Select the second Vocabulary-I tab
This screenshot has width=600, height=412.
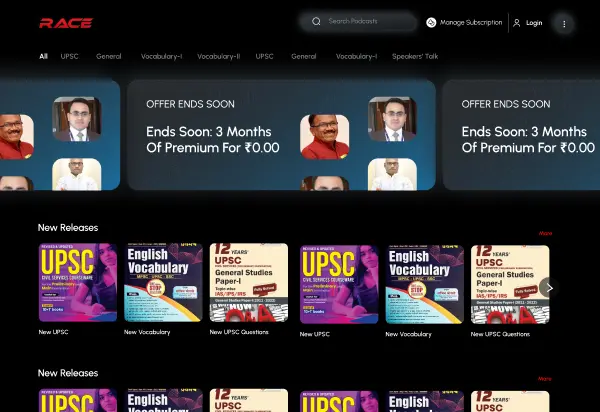coord(356,56)
